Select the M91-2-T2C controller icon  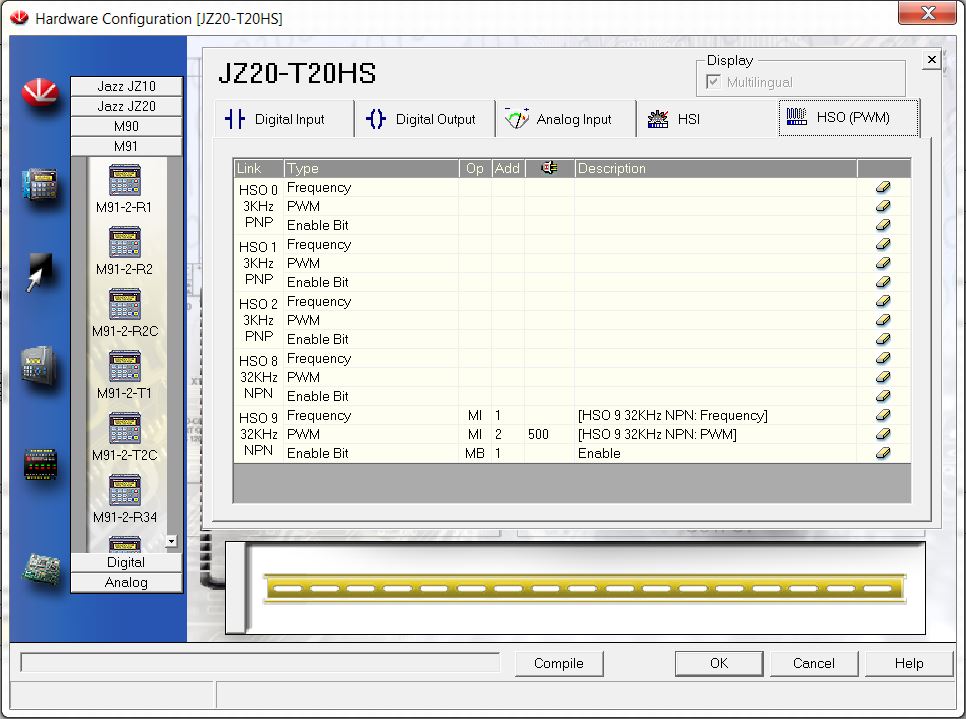[124, 428]
